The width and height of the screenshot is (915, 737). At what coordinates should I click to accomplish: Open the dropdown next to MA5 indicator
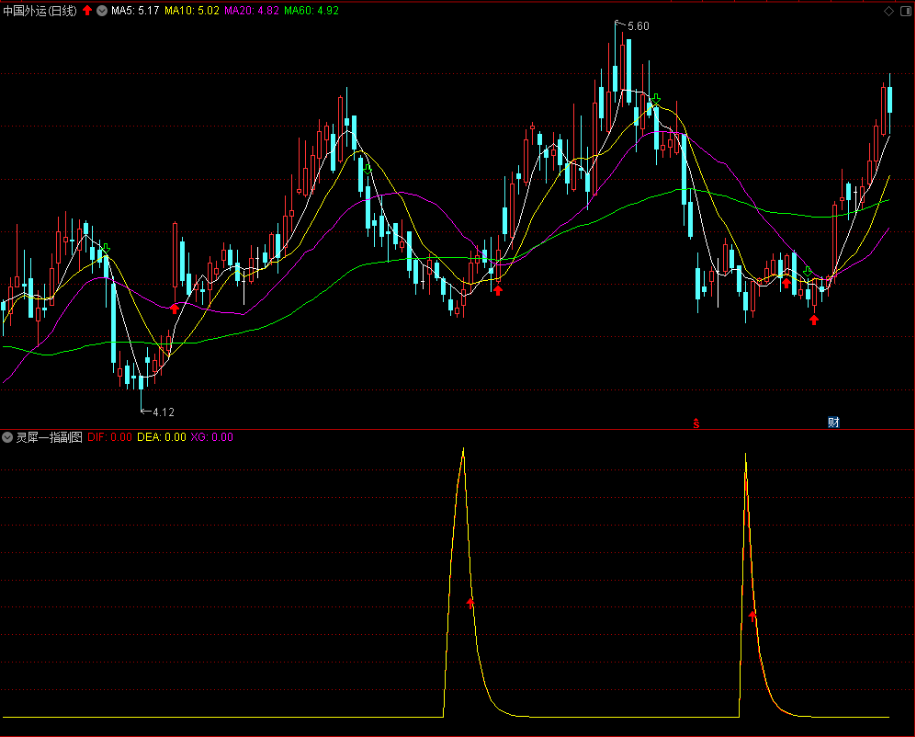[x=102, y=11]
